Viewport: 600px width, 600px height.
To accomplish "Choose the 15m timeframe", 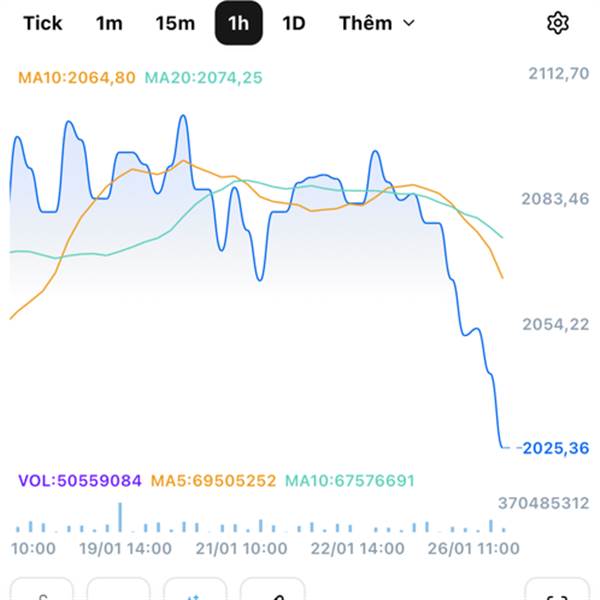I will tap(175, 23).
